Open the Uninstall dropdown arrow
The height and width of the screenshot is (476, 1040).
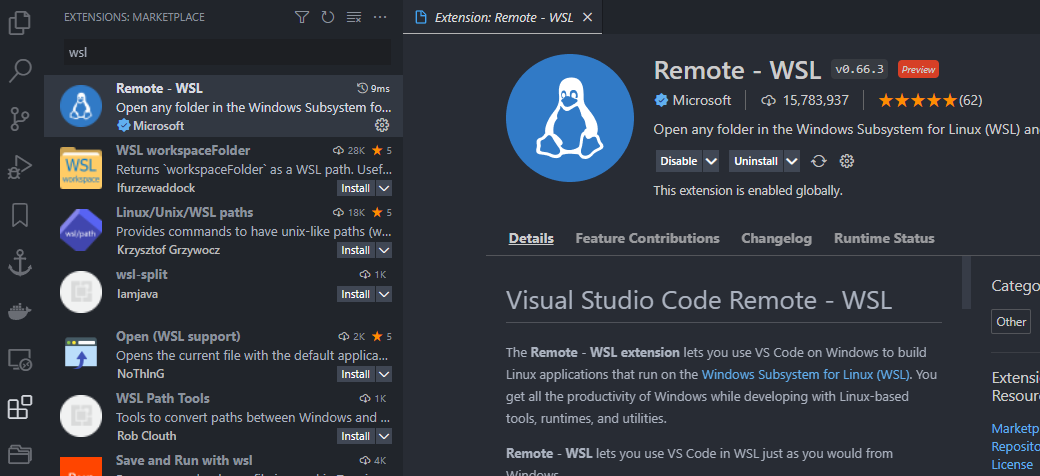tap(792, 161)
